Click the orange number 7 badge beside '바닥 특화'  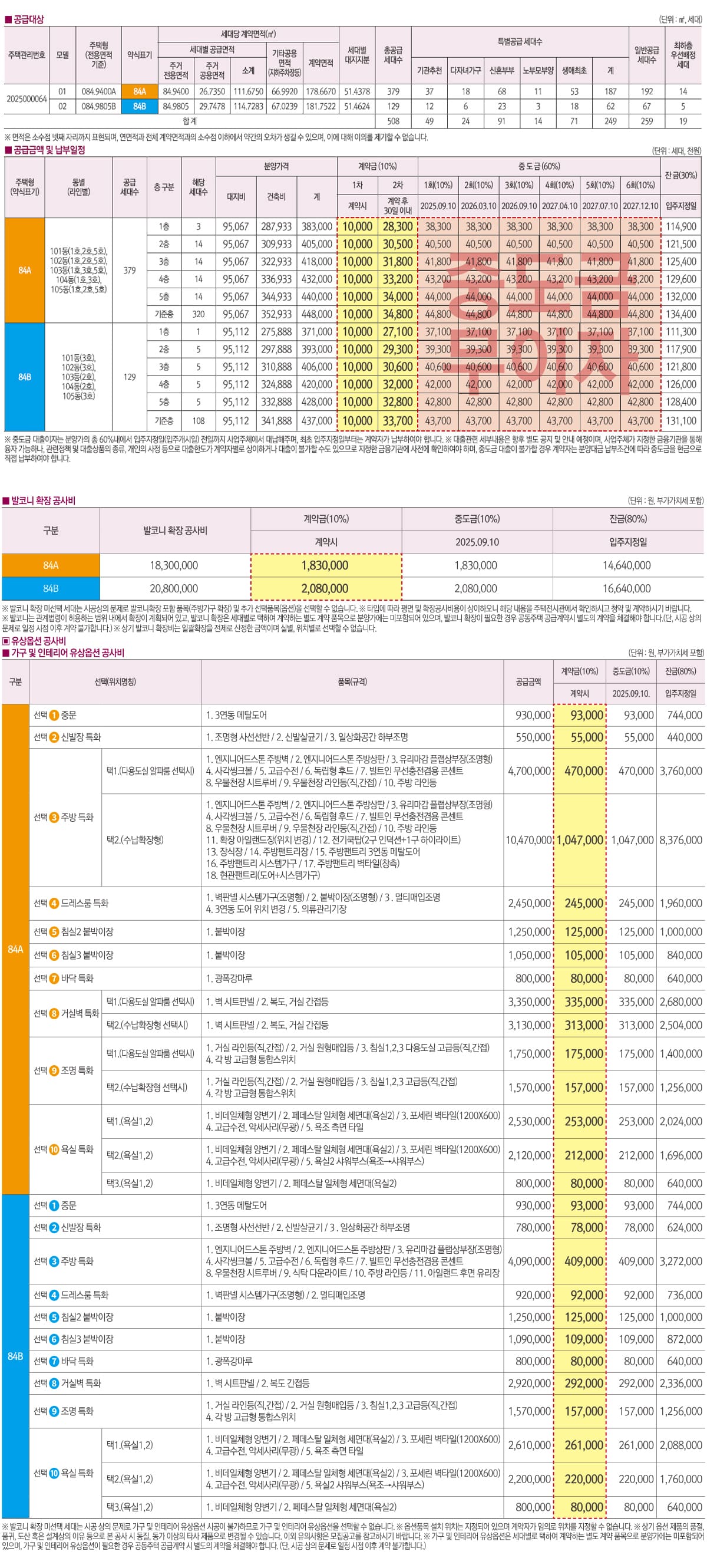tap(54, 979)
